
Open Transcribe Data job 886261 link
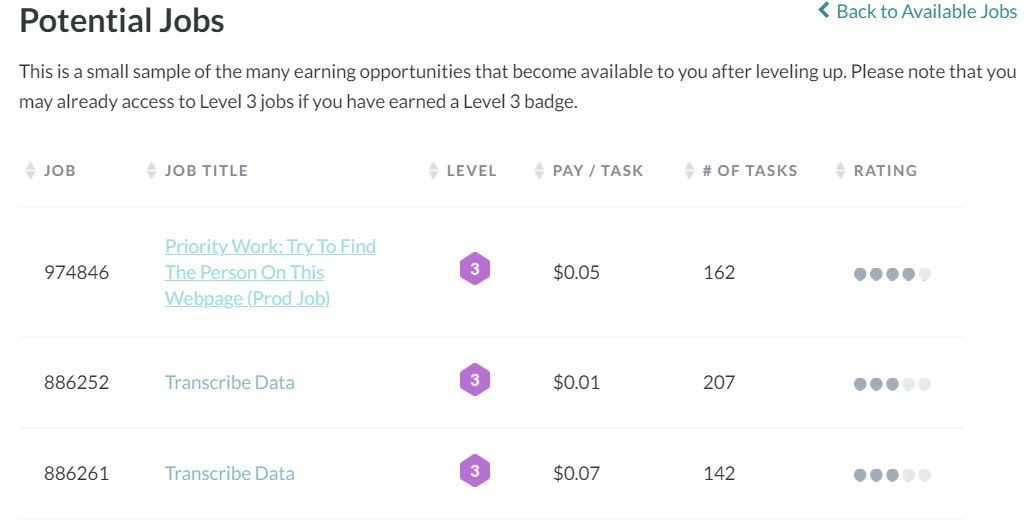(229, 473)
